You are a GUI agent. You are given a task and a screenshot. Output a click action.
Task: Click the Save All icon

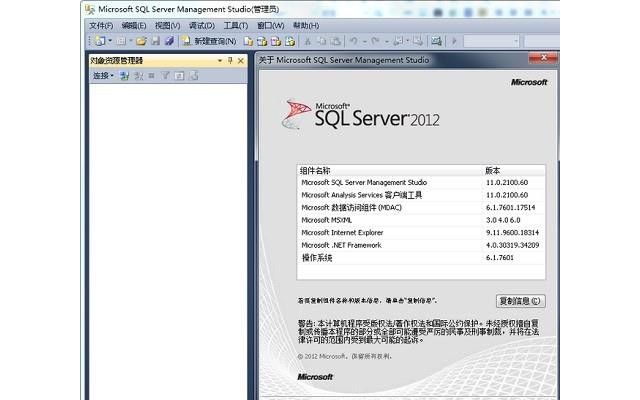click(x=169, y=41)
